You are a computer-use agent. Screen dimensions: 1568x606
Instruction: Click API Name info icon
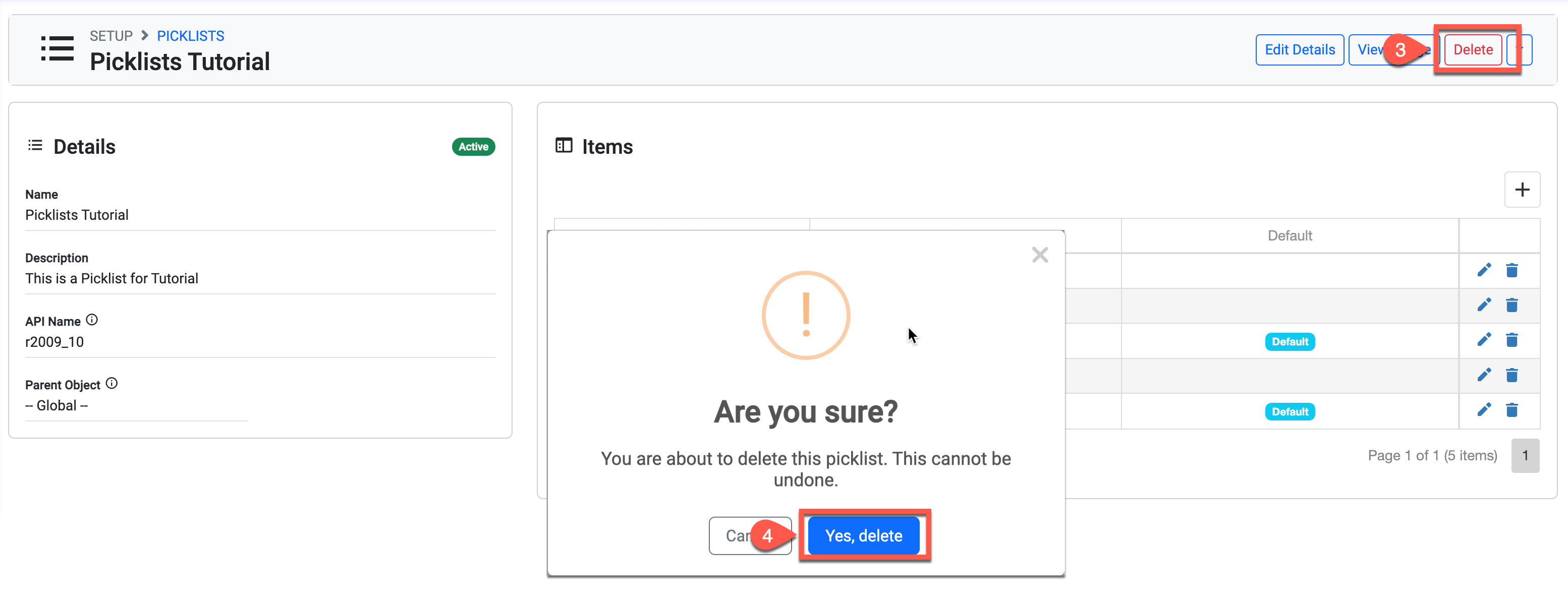(x=92, y=320)
